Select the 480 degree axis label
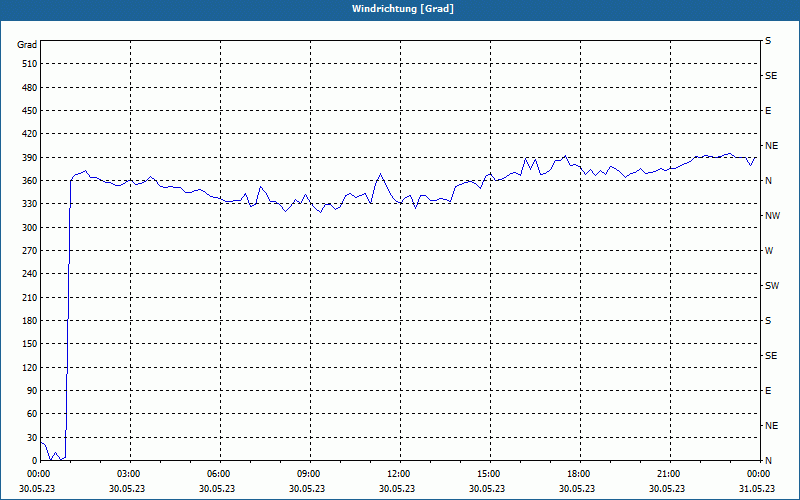This screenshot has height=500, width=800. point(30,88)
